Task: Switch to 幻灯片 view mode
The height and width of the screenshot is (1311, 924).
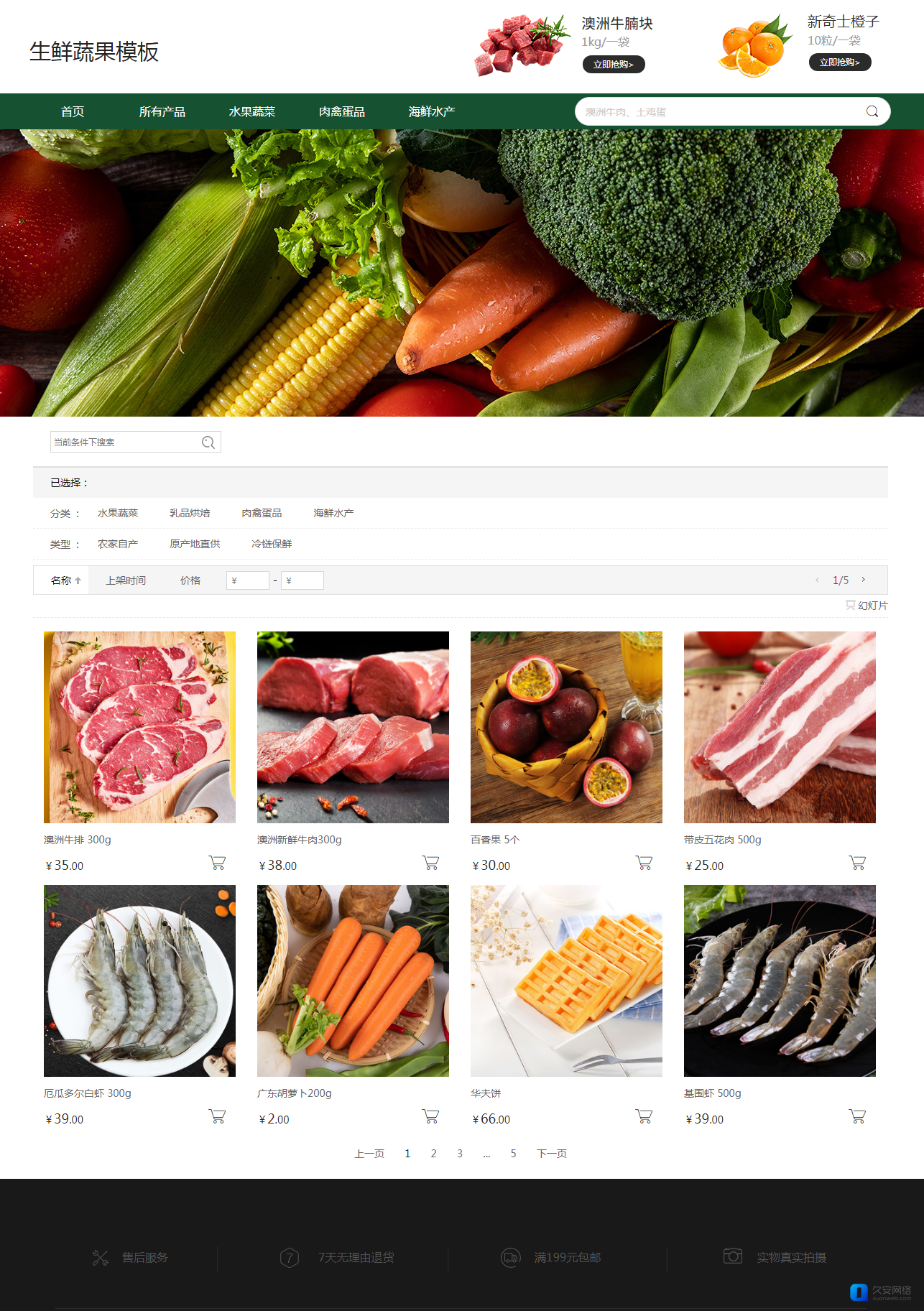Action: [867, 606]
